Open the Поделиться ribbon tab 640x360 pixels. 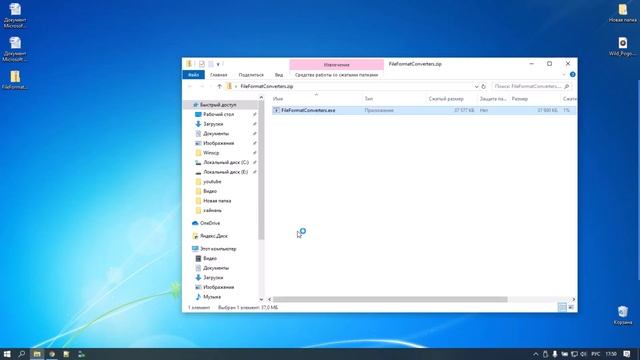pos(251,75)
